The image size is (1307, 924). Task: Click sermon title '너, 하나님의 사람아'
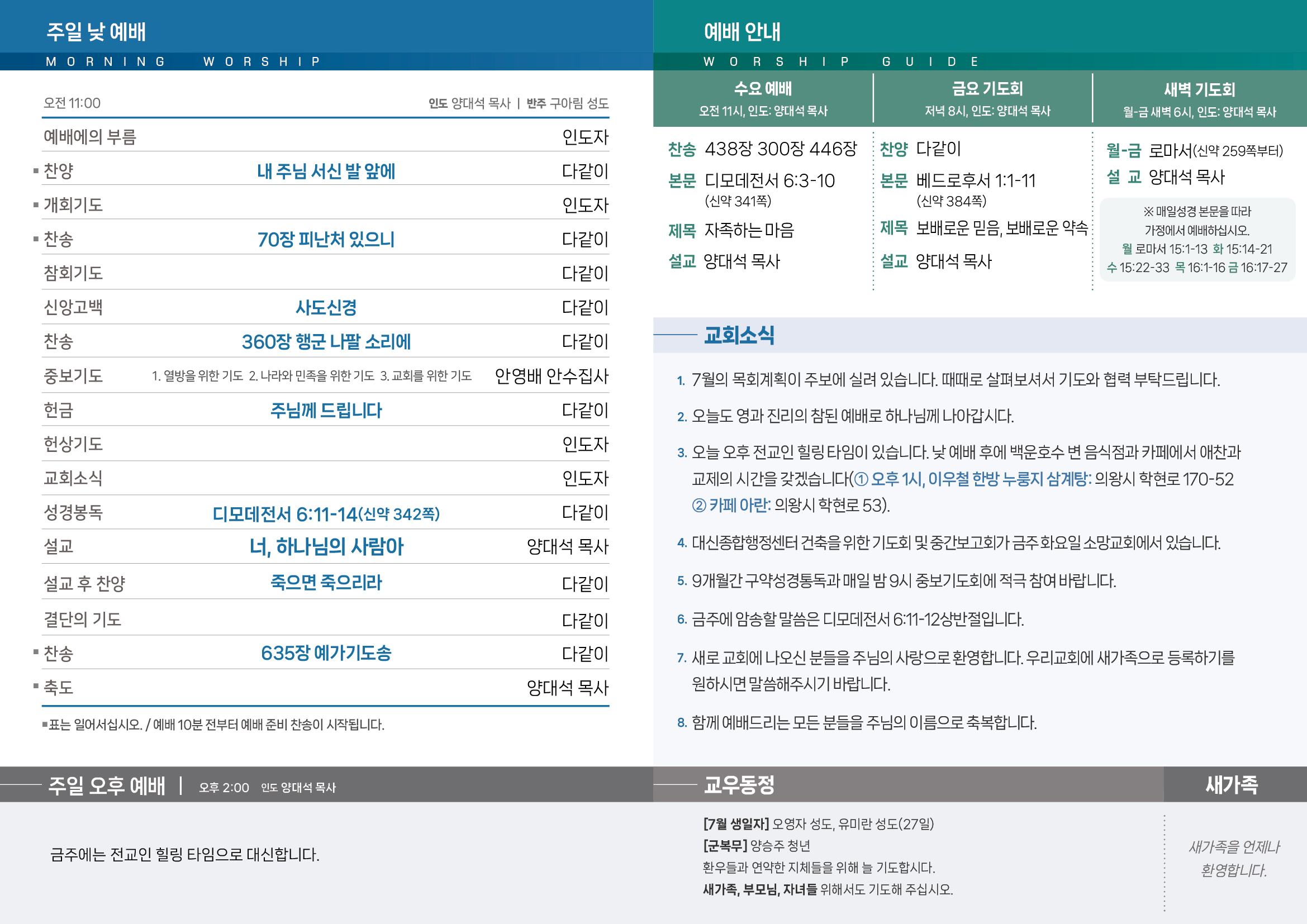click(x=326, y=546)
